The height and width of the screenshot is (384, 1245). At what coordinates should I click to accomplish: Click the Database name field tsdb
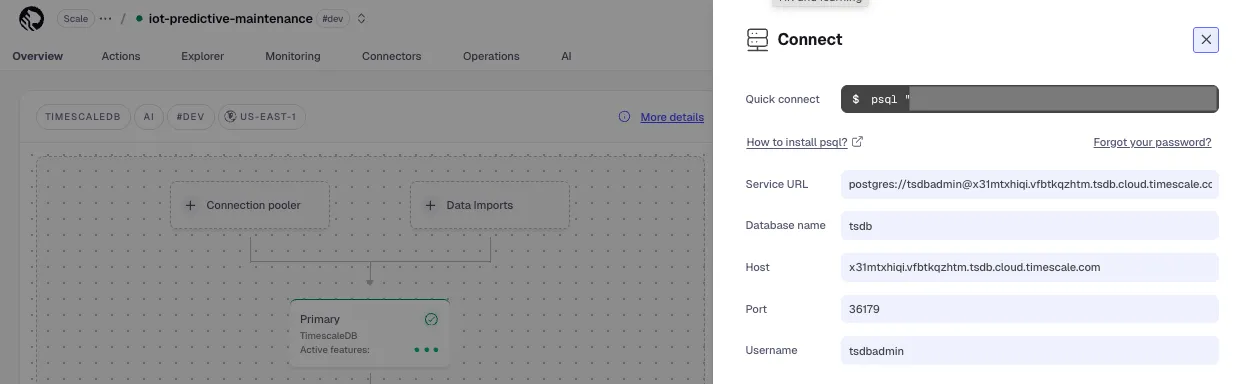[1030, 226]
